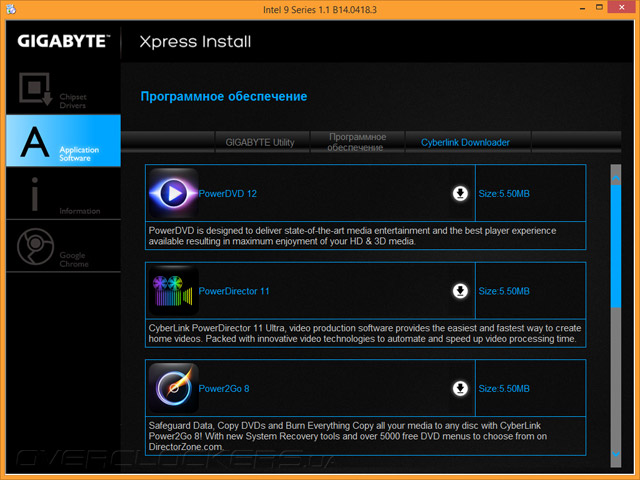This screenshot has width=640, height=480.
Task: Click the PowerDirector 11 title link
Action: coord(234,291)
